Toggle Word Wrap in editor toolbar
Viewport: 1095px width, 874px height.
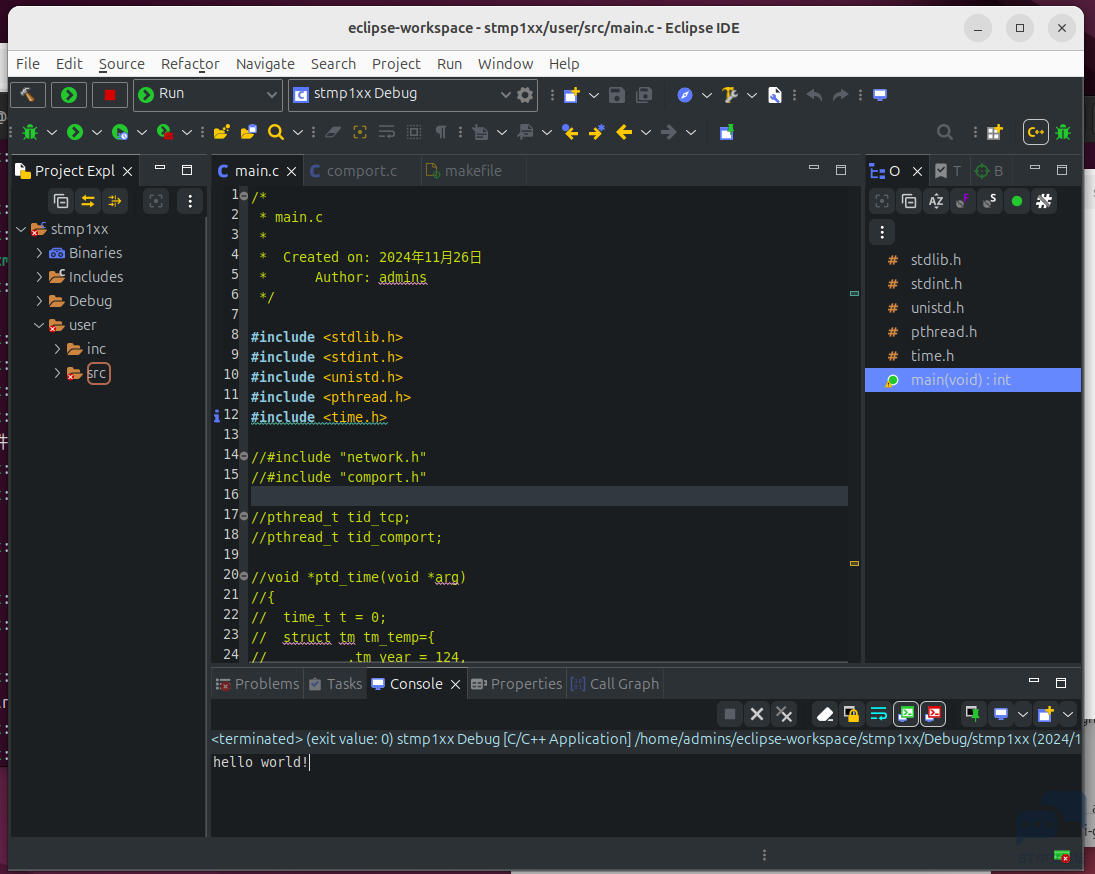[387, 132]
